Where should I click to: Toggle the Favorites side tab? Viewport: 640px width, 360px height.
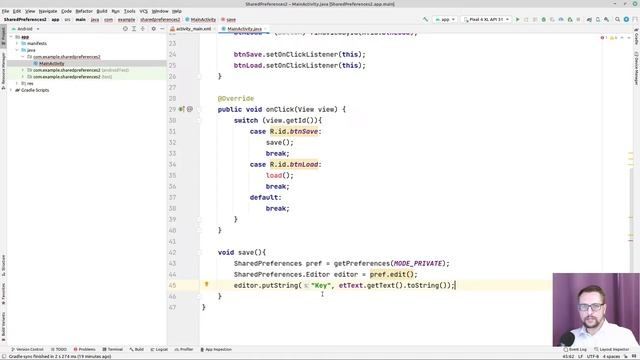3,294
